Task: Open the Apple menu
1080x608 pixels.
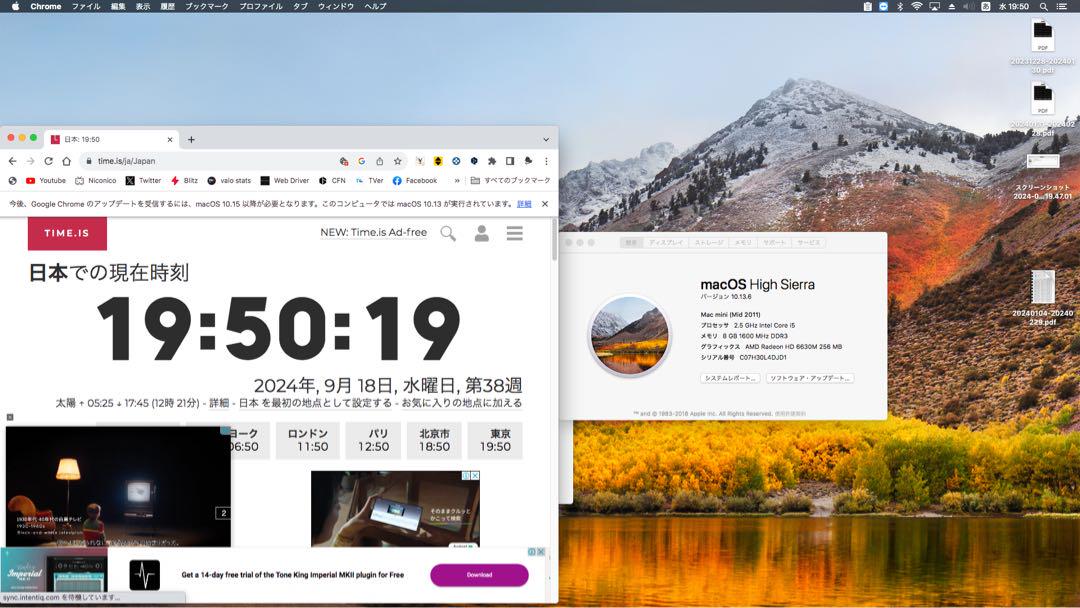Action: coord(16,6)
